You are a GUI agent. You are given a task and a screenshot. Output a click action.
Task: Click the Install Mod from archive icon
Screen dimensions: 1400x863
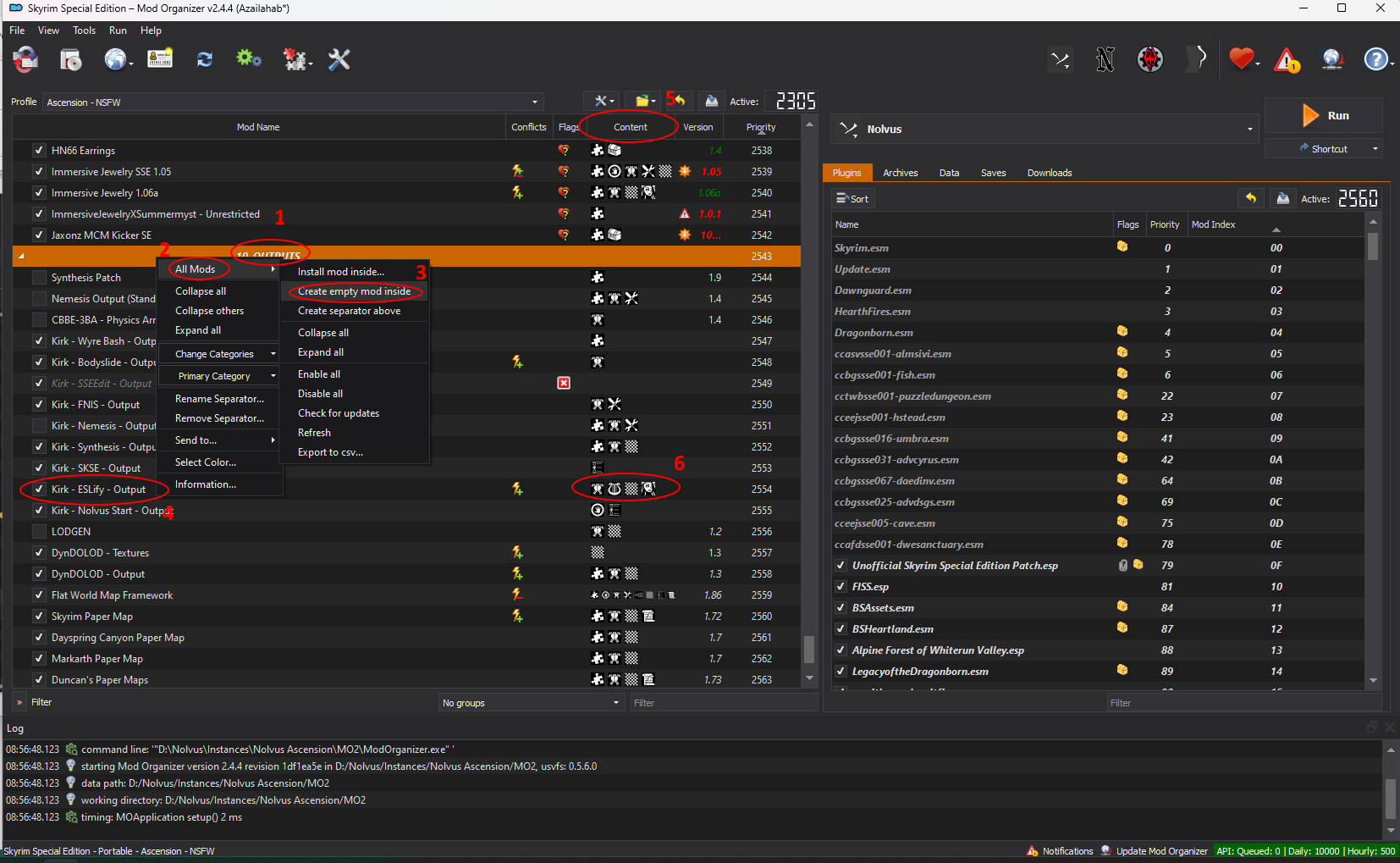(x=70, y=59)
